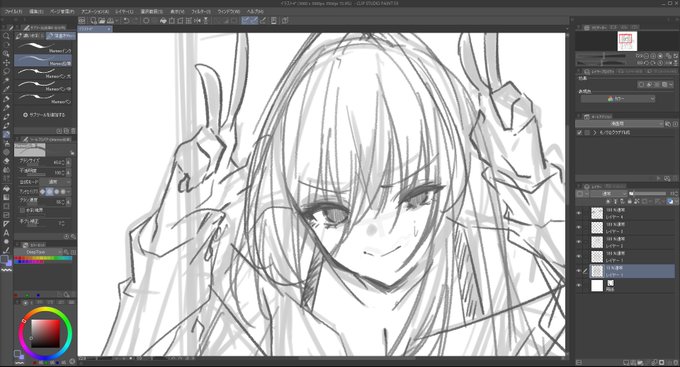Open the カラー expression color dropdown
Image resolution: width=680 pixels, height=367 pixels.
click(x=618, y=99)
